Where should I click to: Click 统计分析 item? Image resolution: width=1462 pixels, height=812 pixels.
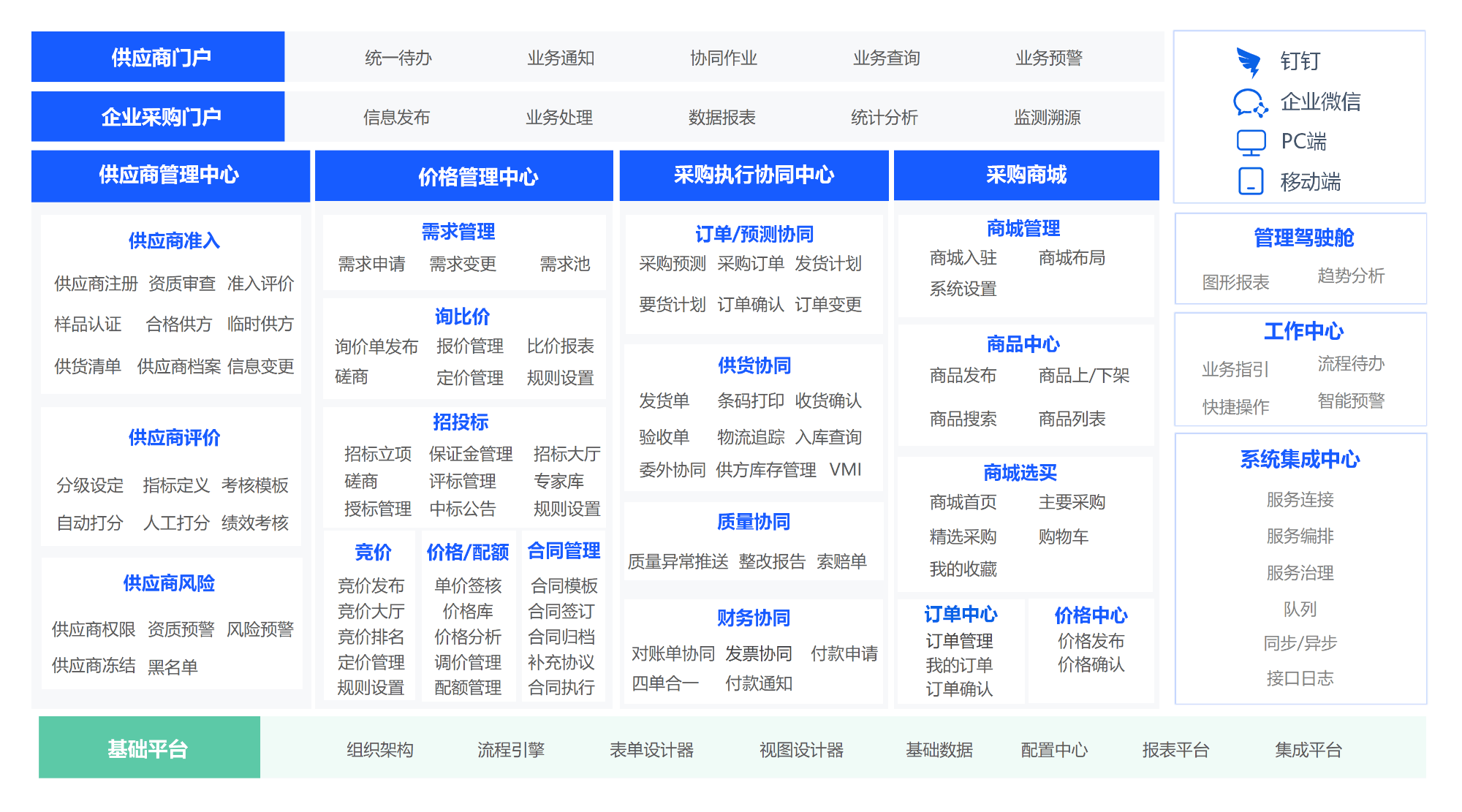pos(884,117)
